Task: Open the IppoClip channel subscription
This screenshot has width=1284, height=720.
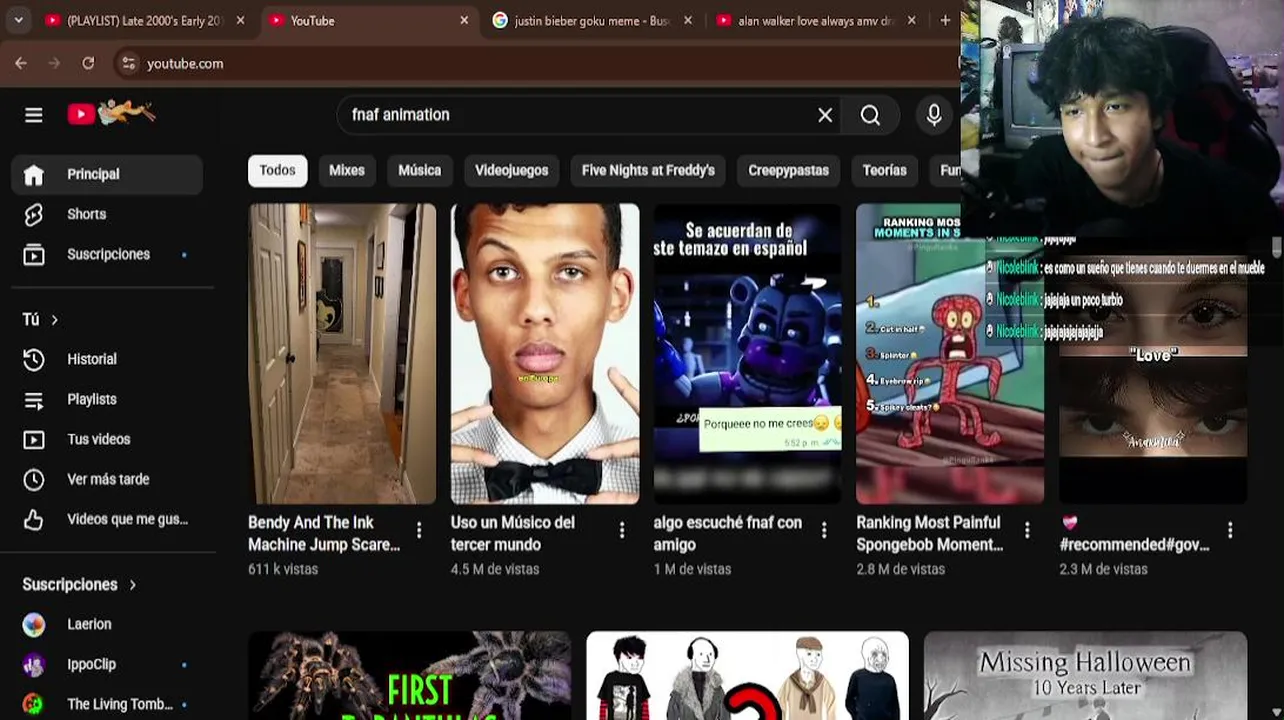Action: click(x=107, y=664)
